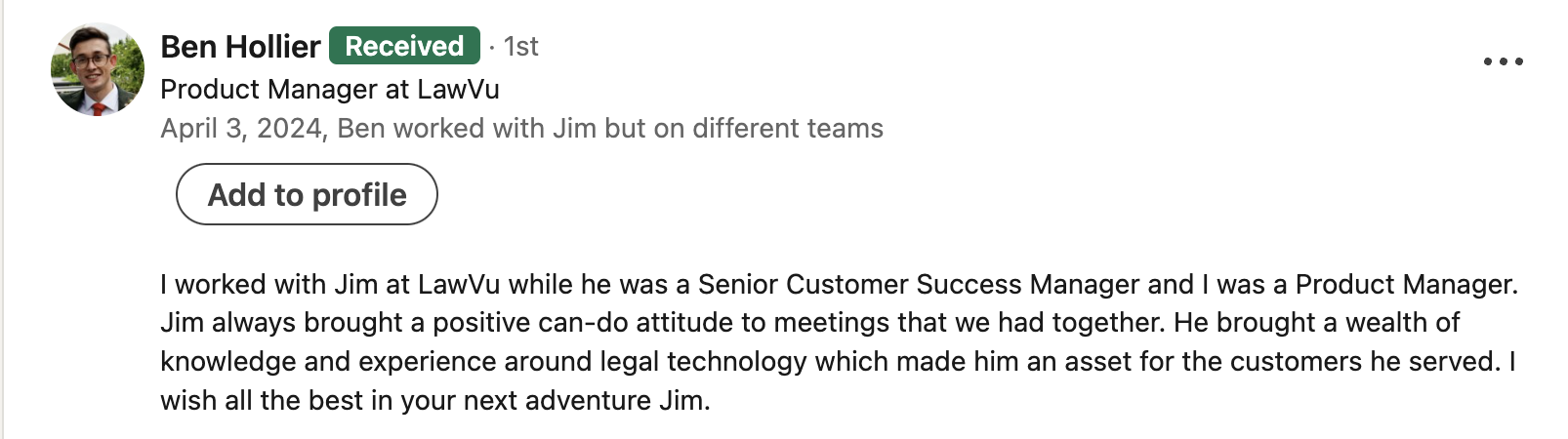Select the "Product Manager at LawVu" headline
The width and height of the screenshot is (1568, 439).
tap(330, 89)
